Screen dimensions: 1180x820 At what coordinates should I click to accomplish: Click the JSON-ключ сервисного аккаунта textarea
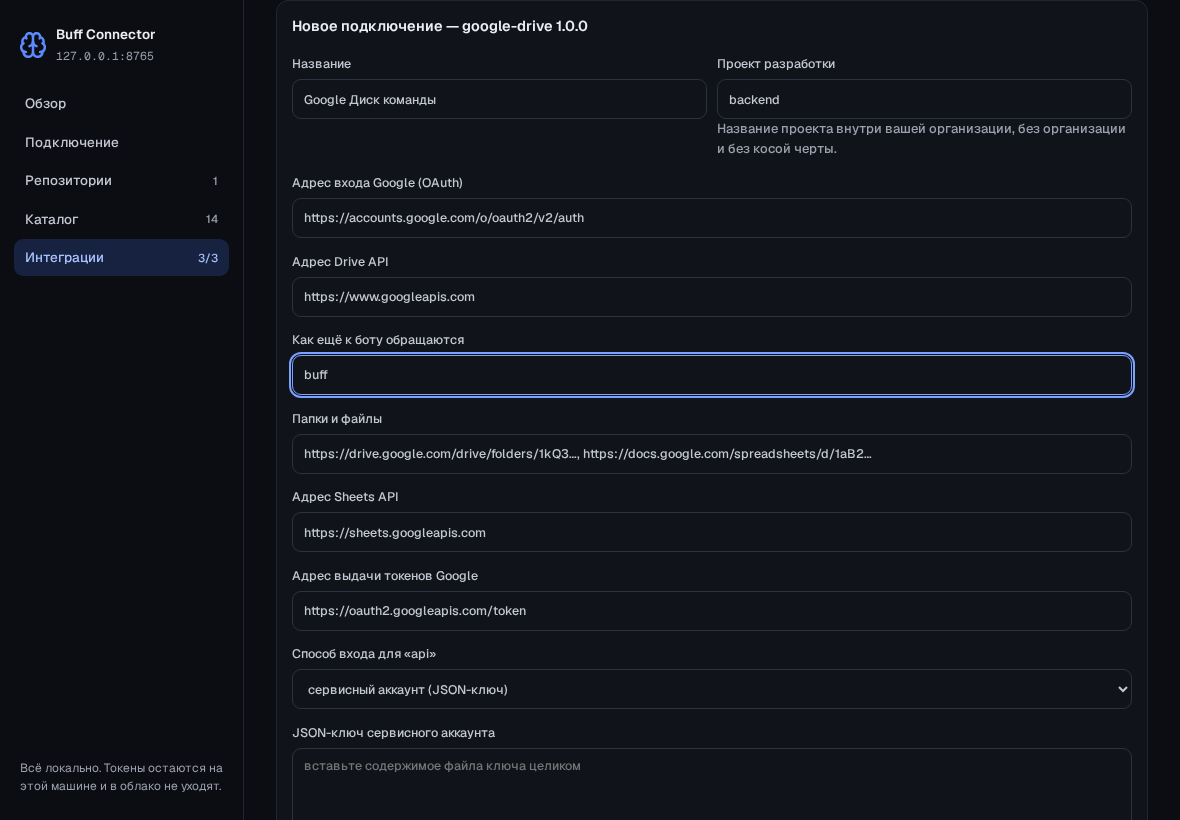coord(711,784)
